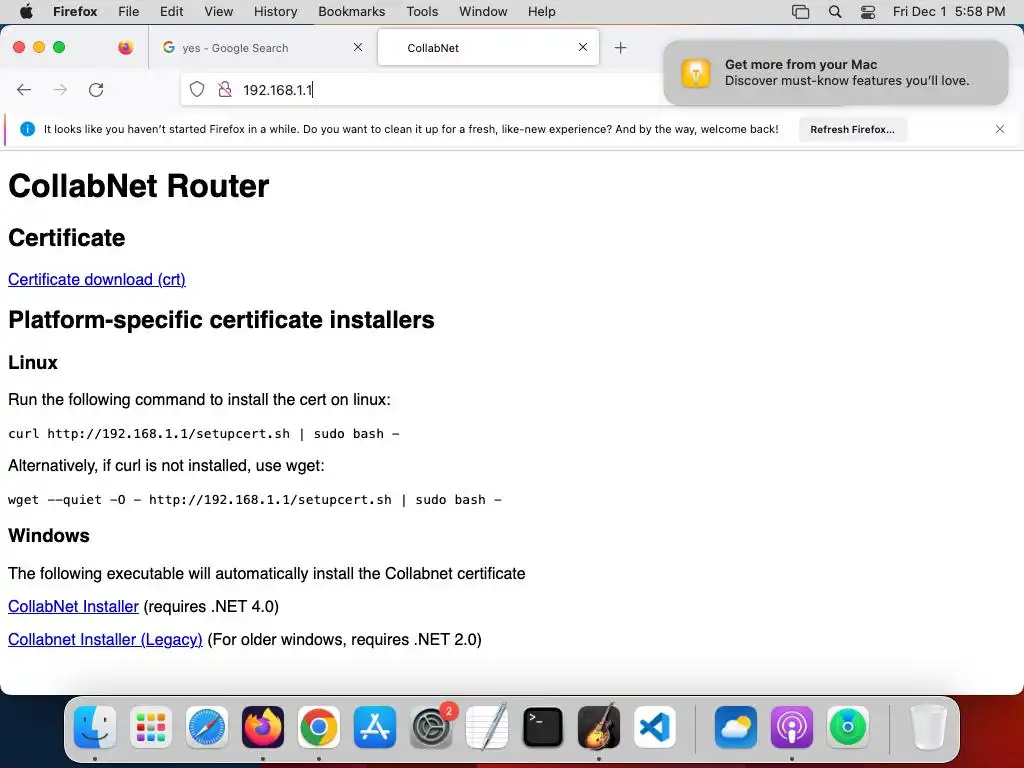Open the History menu
Image resolution: width=1024 pixels, height=768 pixels.
click(276, 11)
